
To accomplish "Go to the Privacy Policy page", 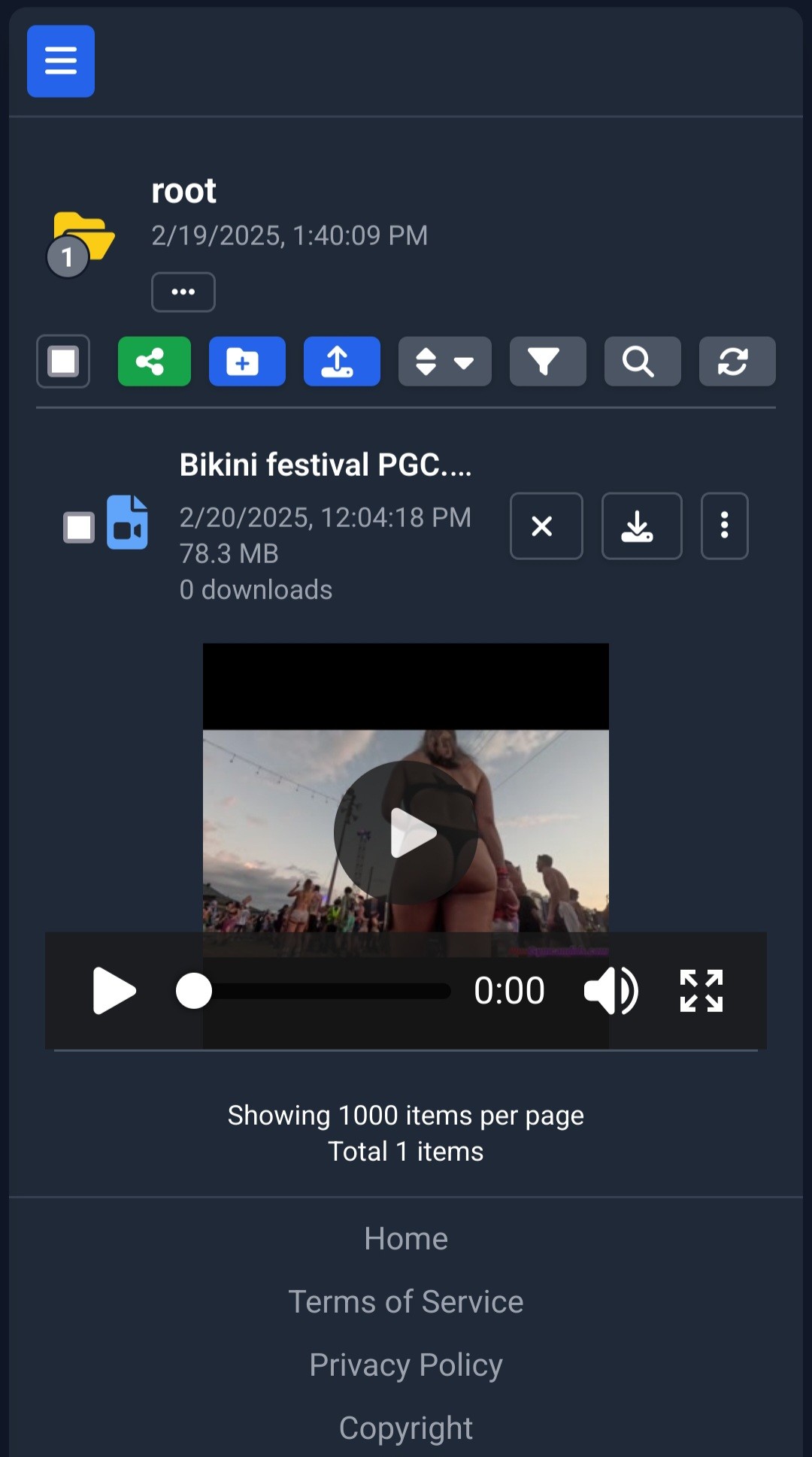I will click(406, 1365).
